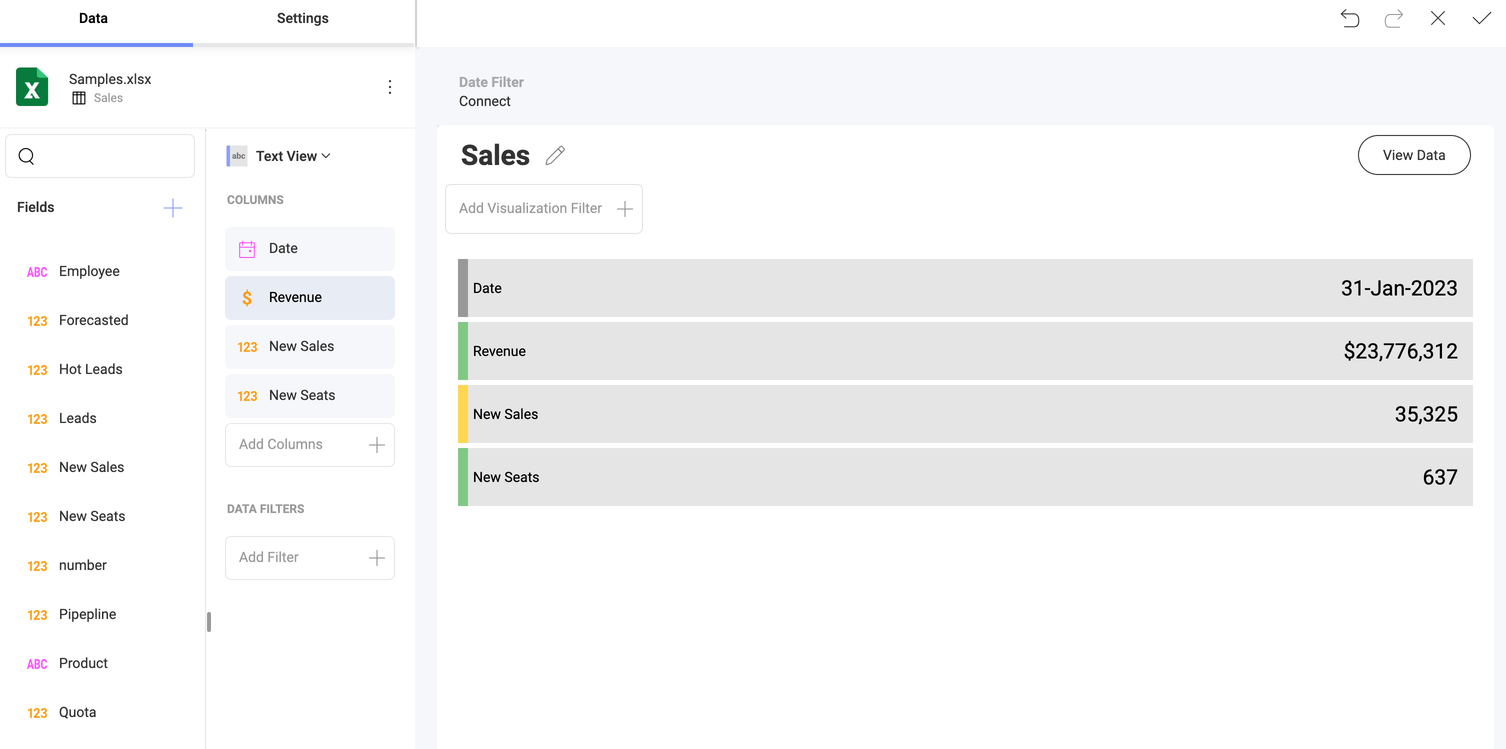Click the 123 icon beside Forecasted field
The image size is (1506, 749).
pyautogui.click(x=37, y=321)
